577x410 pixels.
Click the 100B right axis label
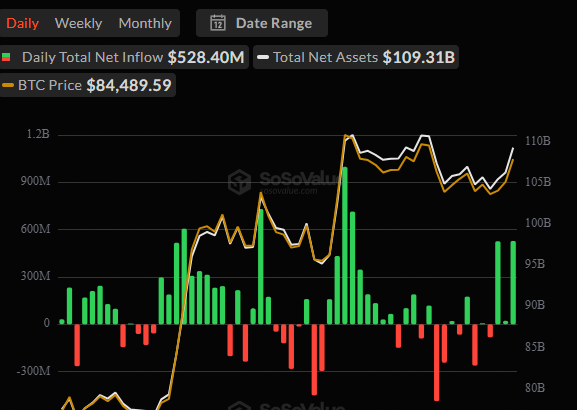click(538, 223)
